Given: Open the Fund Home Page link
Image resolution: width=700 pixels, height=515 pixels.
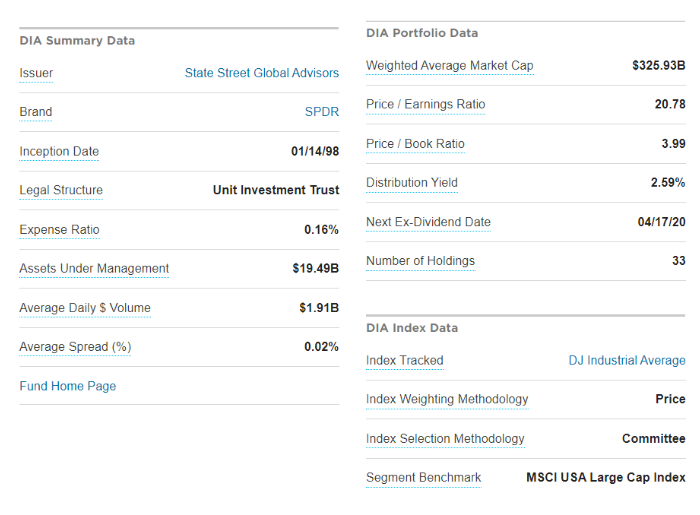Looking at the screenshot, I should (x=68, y=386).
